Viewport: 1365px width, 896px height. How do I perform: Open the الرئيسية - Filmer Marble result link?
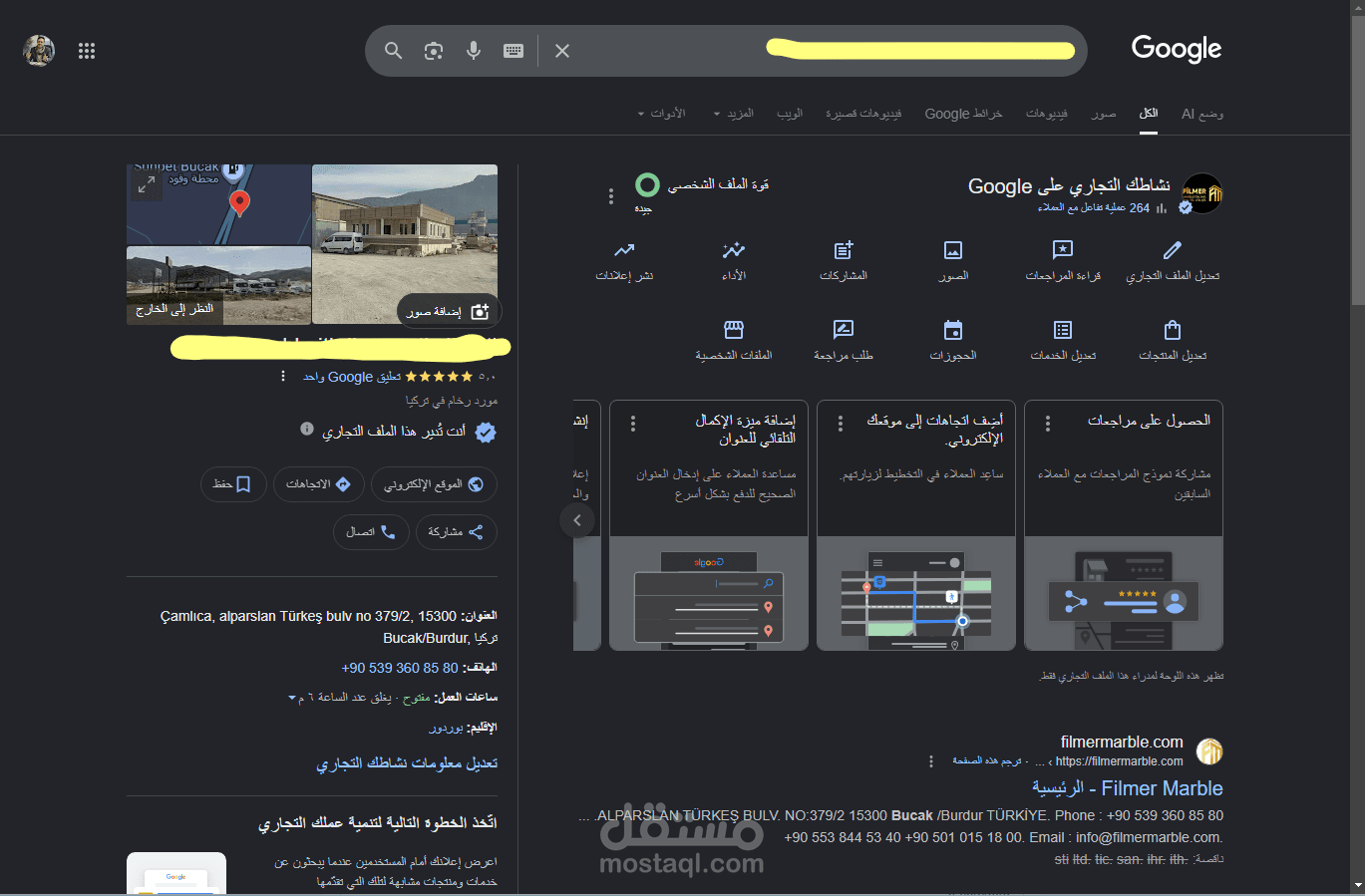1128,788
